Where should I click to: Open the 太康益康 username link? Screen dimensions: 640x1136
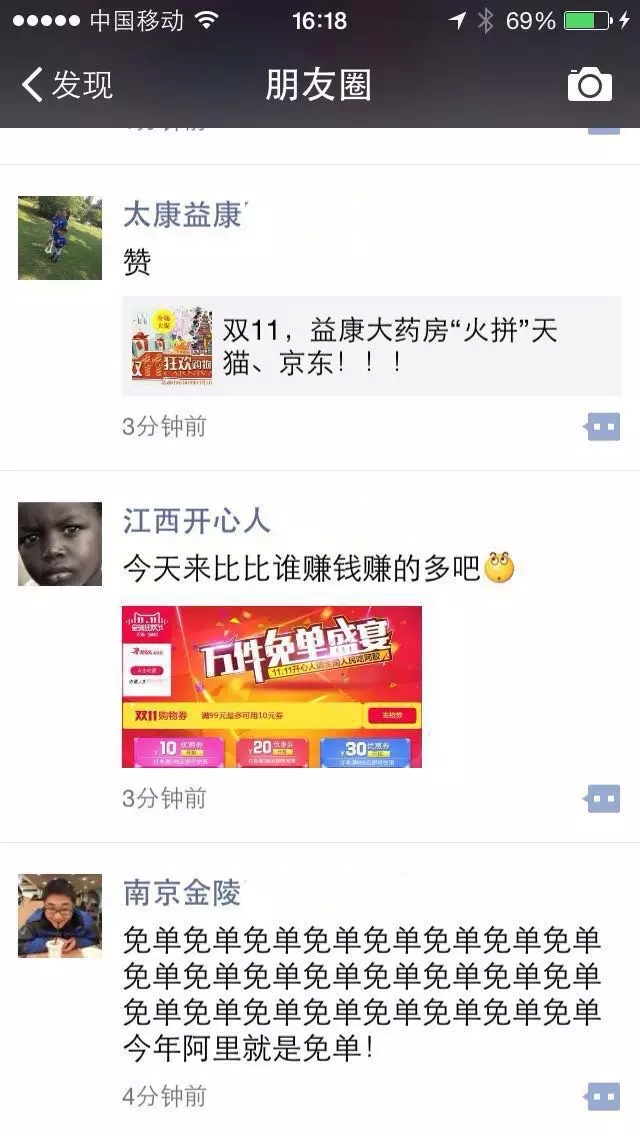click(x=184, y=215)
